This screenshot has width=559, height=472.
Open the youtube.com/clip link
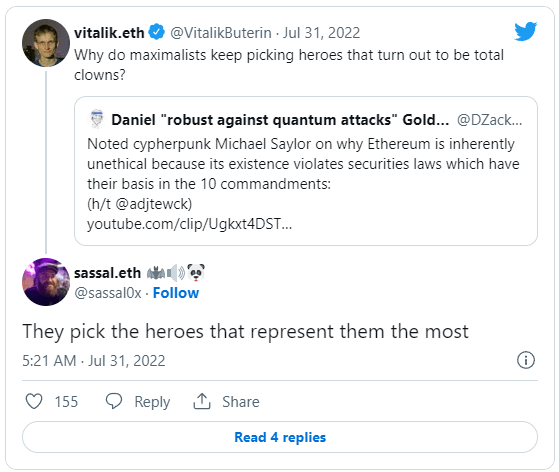point(189,224)
